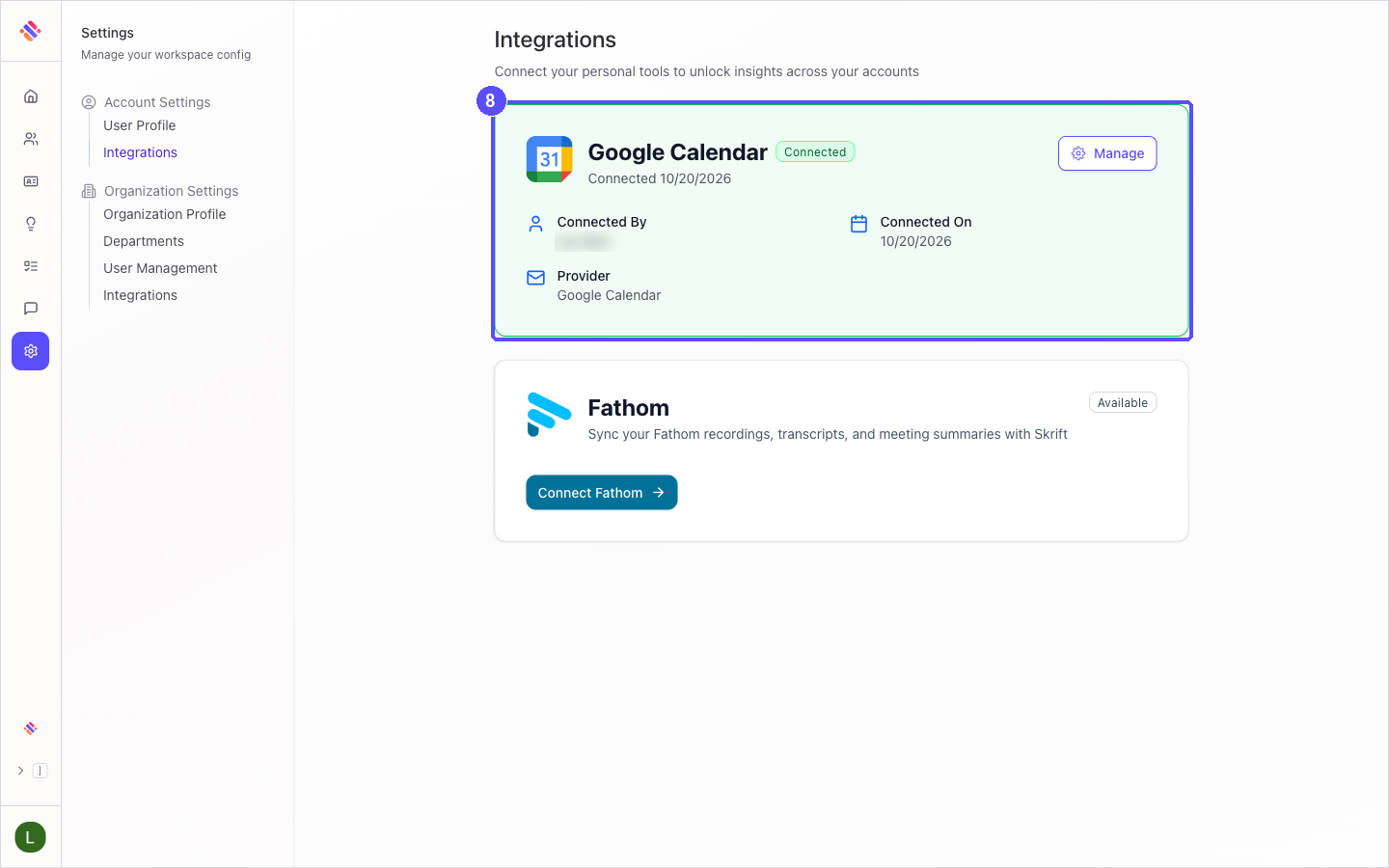Click the Google Calendar logo icon
This screenshot has height=868, width=1389.
549,159
